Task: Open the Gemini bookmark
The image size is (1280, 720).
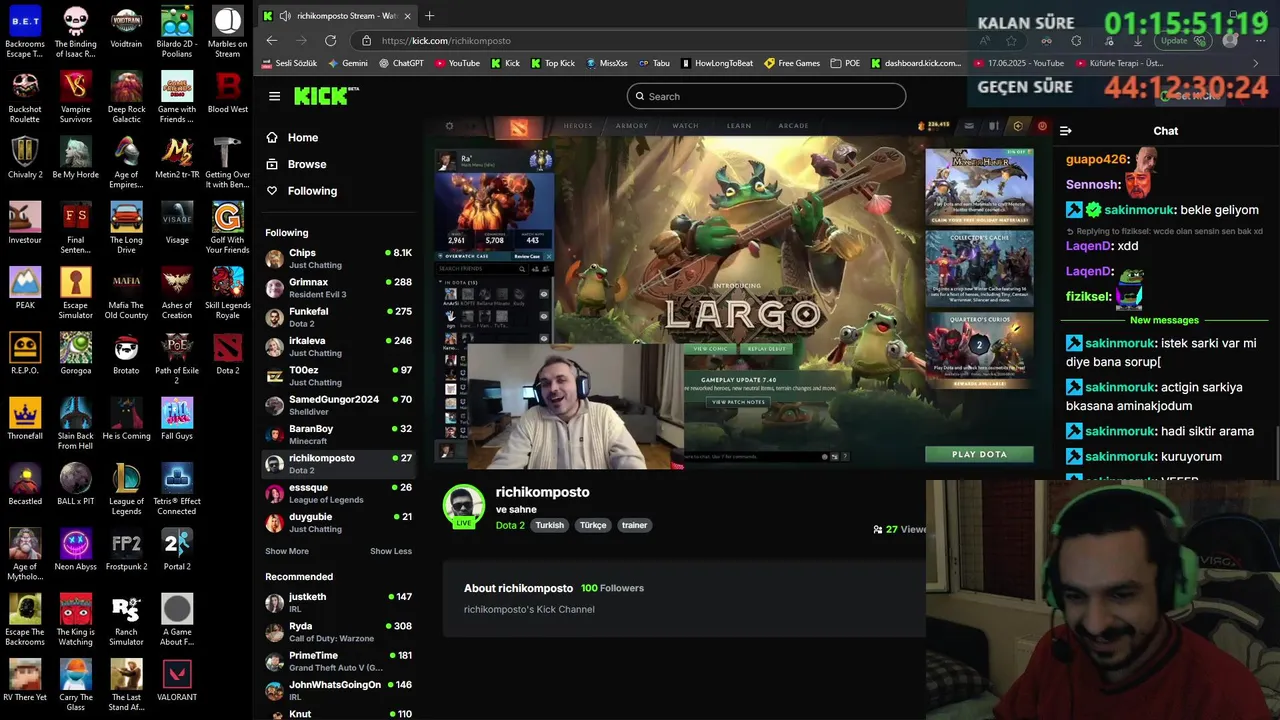Action: [348, 63]
